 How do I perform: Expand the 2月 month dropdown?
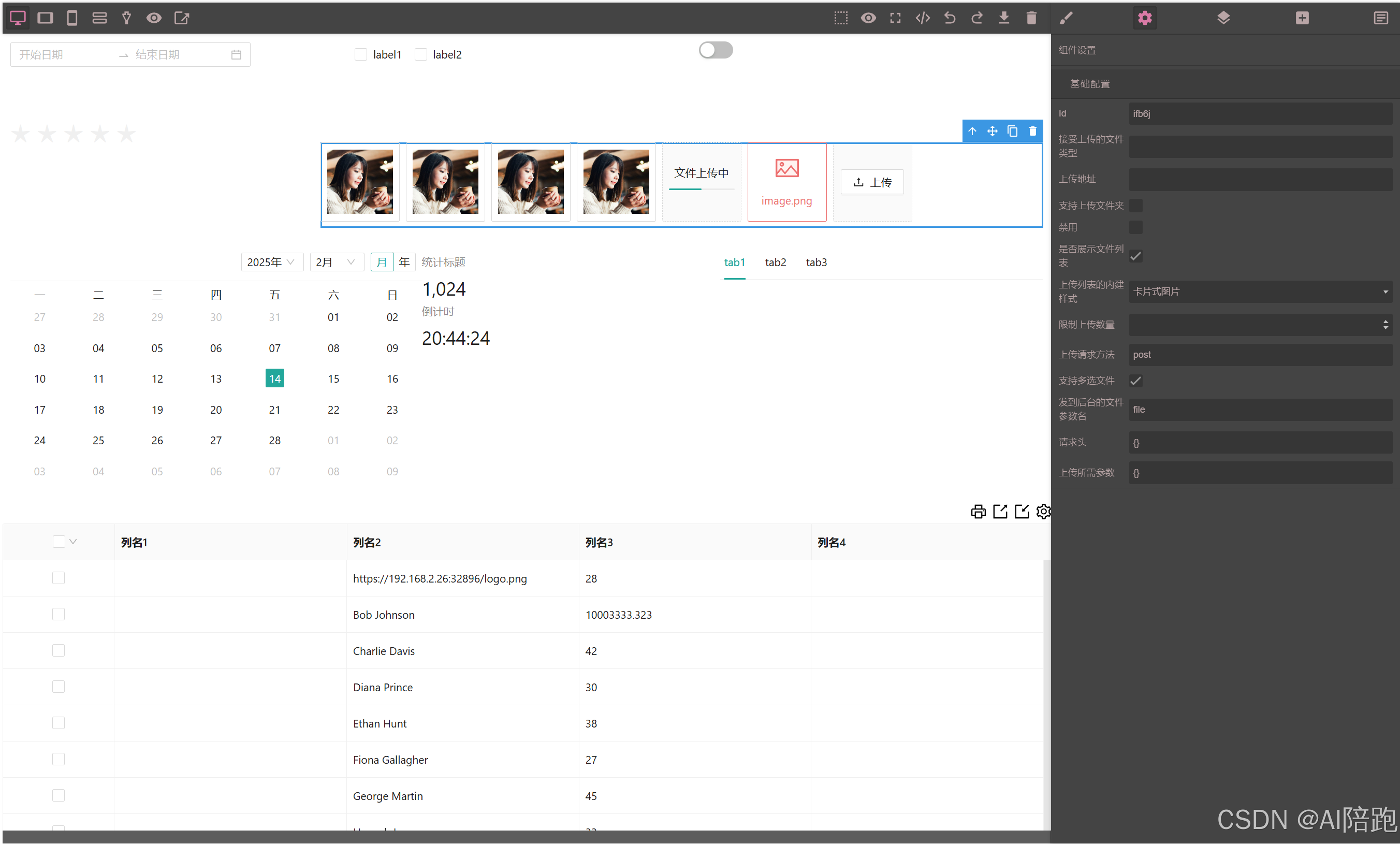(336, 262)
